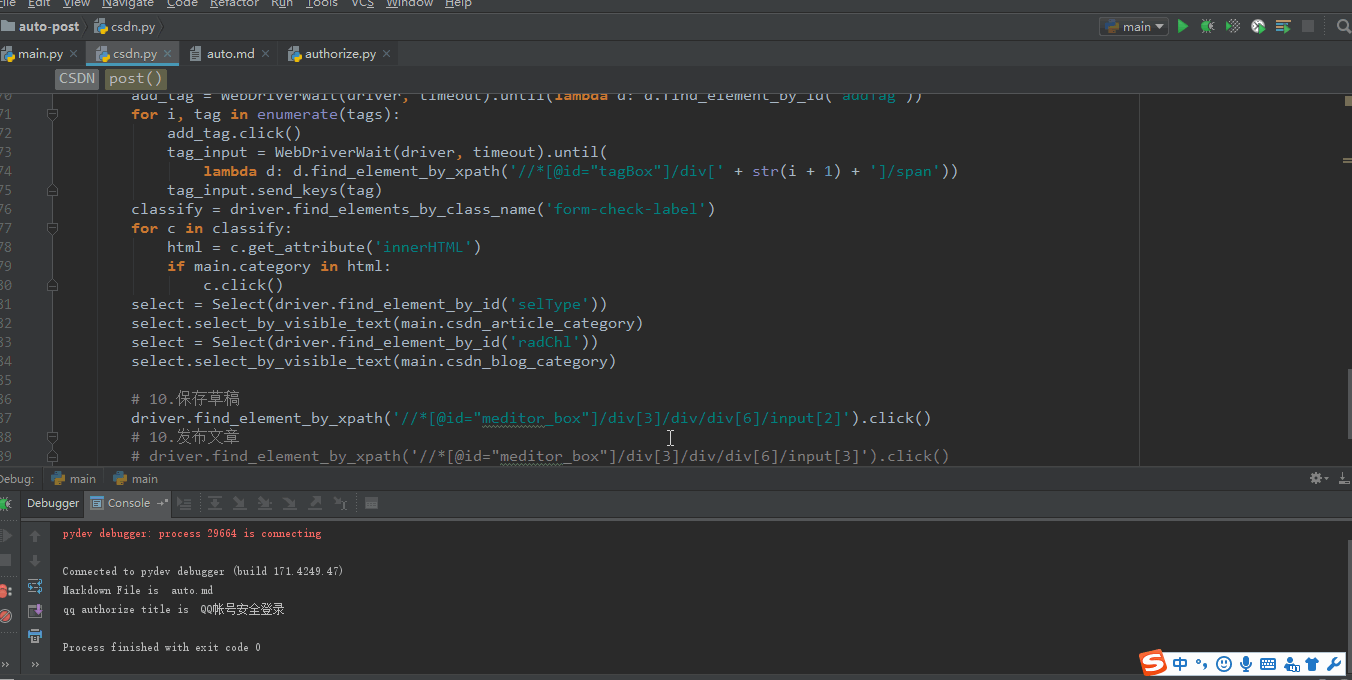Close the main.py tab
This screenshot has width=1352, height=680.
[74, 54]
